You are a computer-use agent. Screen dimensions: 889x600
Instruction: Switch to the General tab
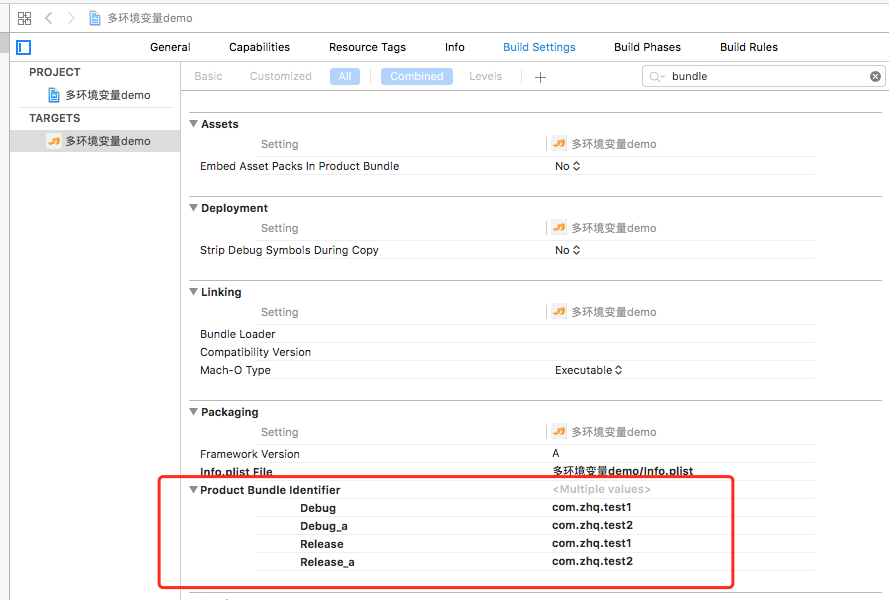click(170, 47)
